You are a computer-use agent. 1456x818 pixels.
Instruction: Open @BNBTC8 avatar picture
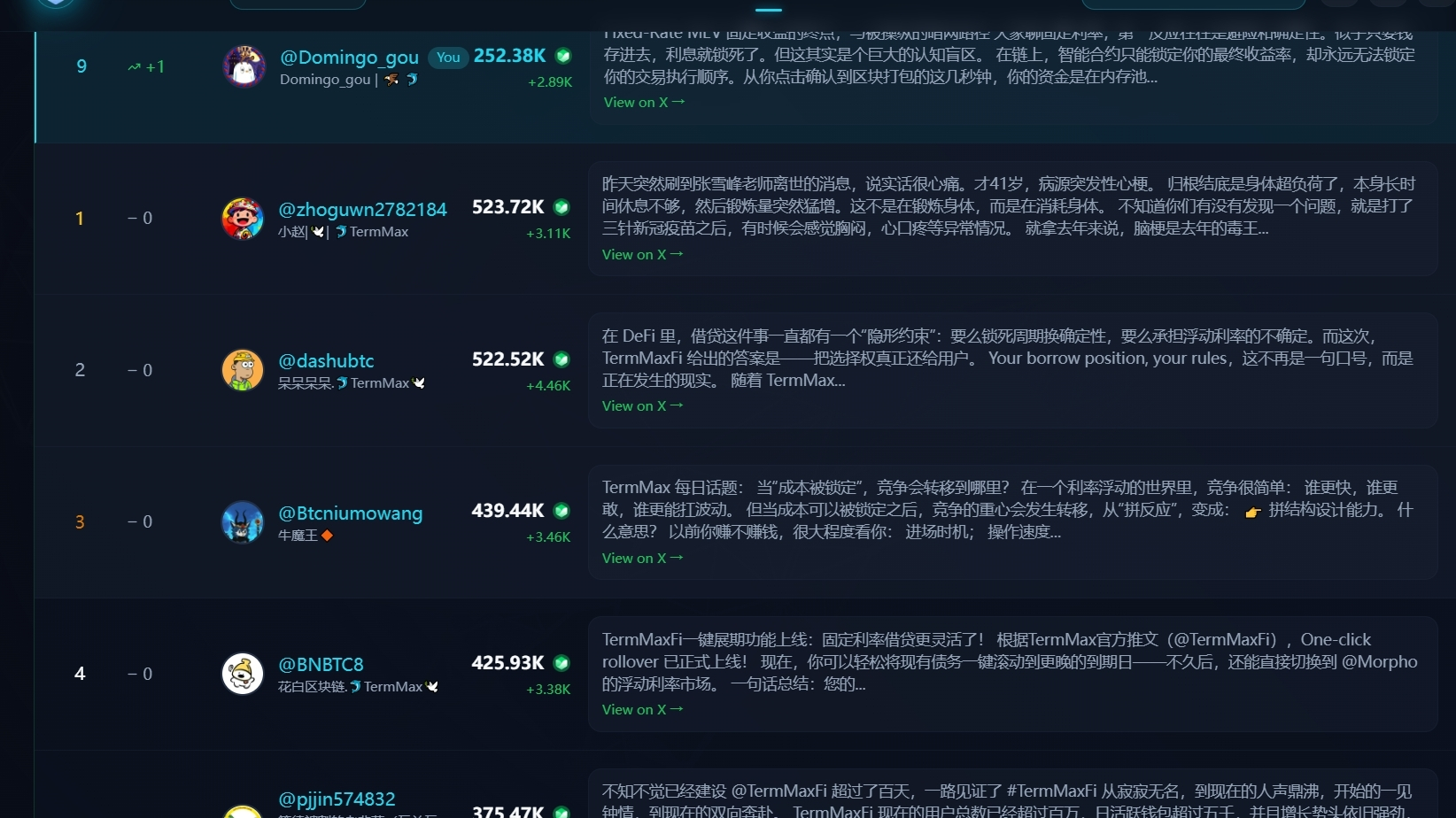coord(243,674)
